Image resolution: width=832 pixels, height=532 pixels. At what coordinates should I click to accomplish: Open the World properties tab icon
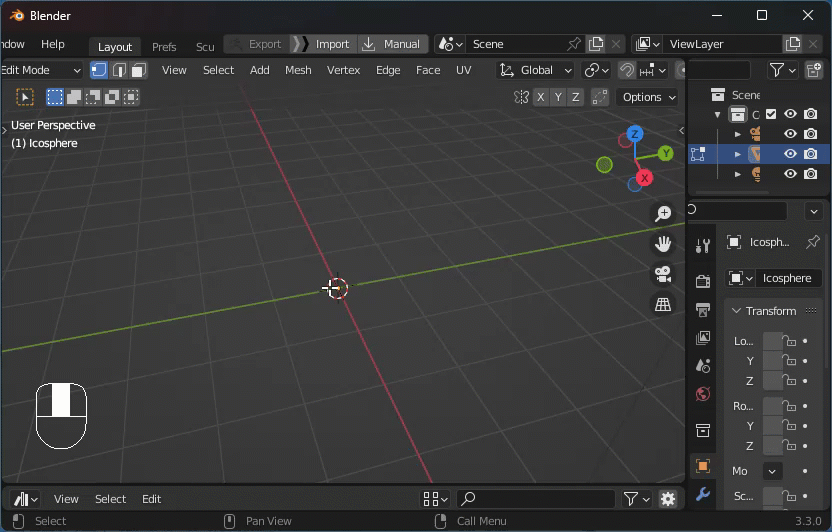703,394
